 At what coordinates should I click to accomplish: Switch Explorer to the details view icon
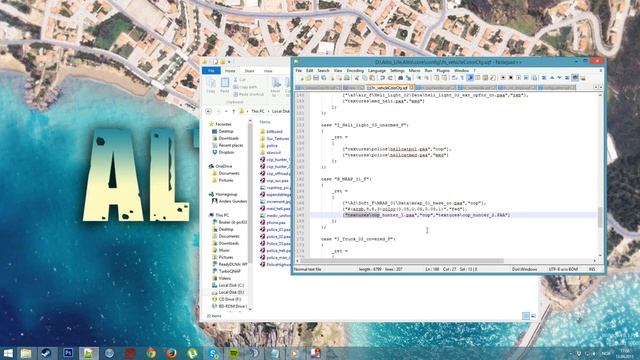point(526,316)
